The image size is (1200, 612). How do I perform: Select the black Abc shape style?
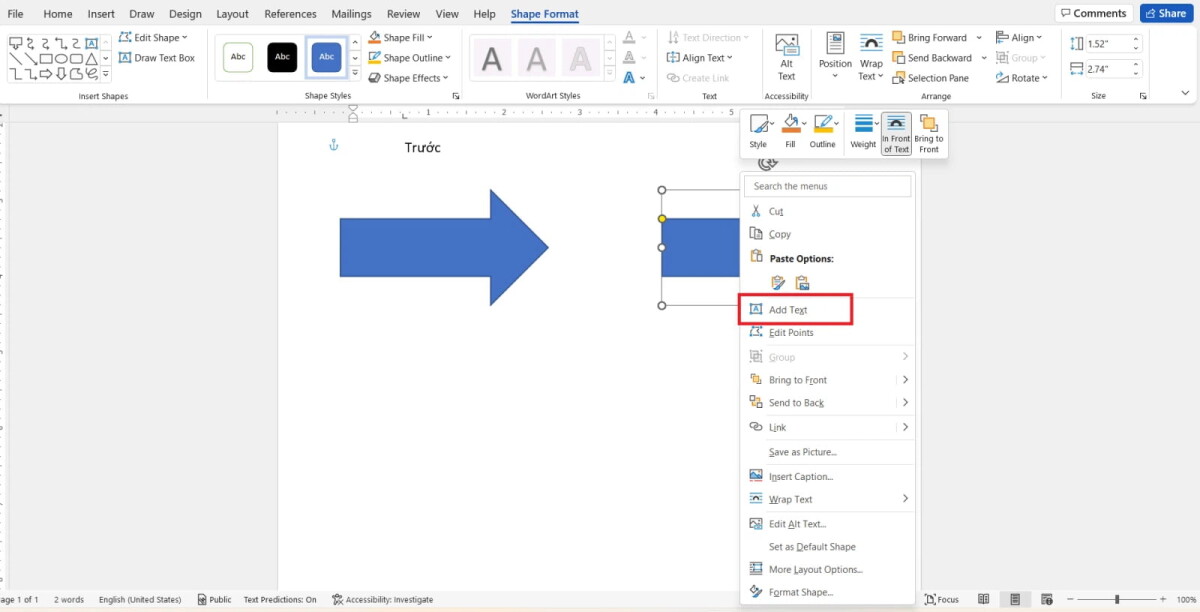282,57
